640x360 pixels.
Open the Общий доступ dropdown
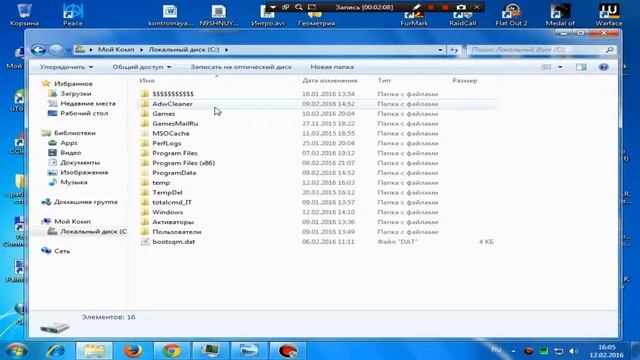pos(142,67)
